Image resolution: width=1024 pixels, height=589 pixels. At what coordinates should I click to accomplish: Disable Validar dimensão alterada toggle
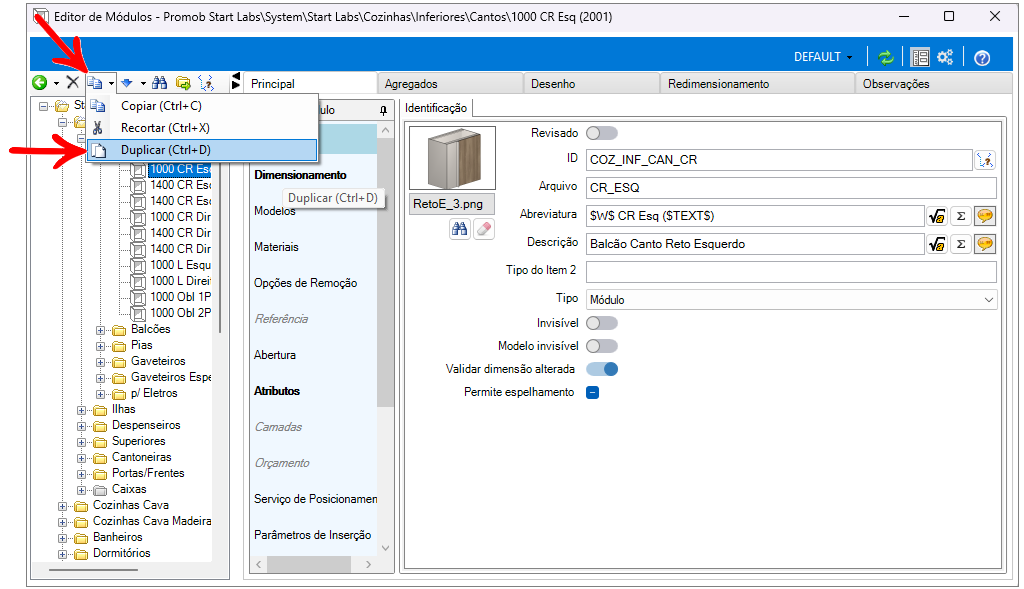[x=602, y=369]
